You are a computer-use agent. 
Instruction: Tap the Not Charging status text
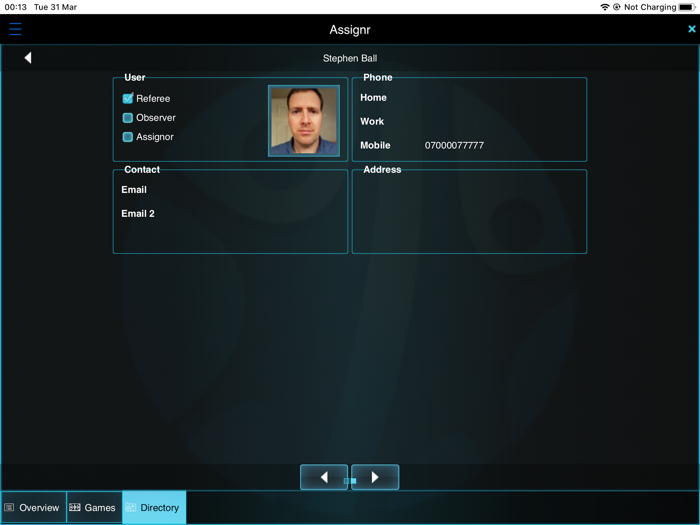click(650, 7)
